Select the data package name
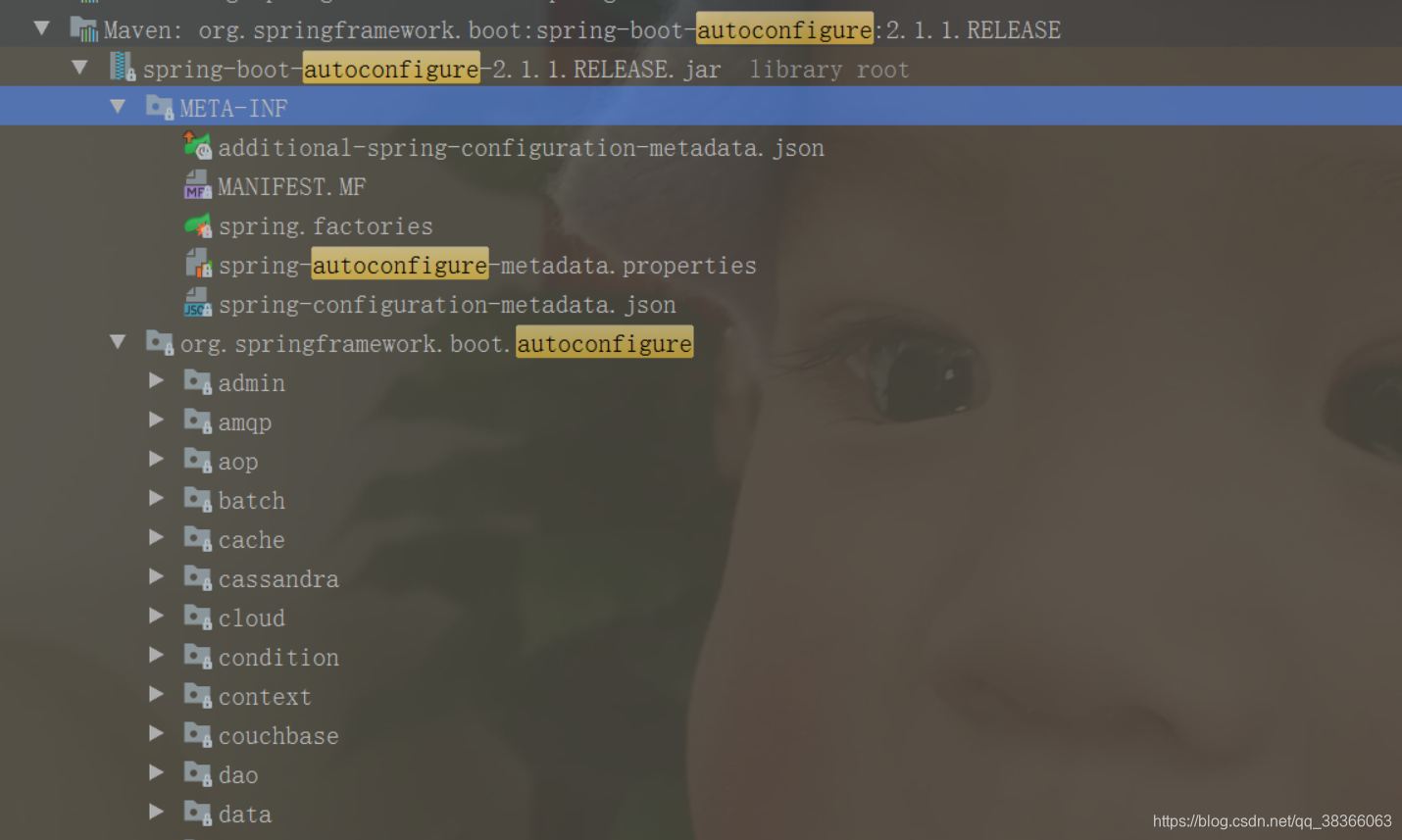 tap(244, 815)
